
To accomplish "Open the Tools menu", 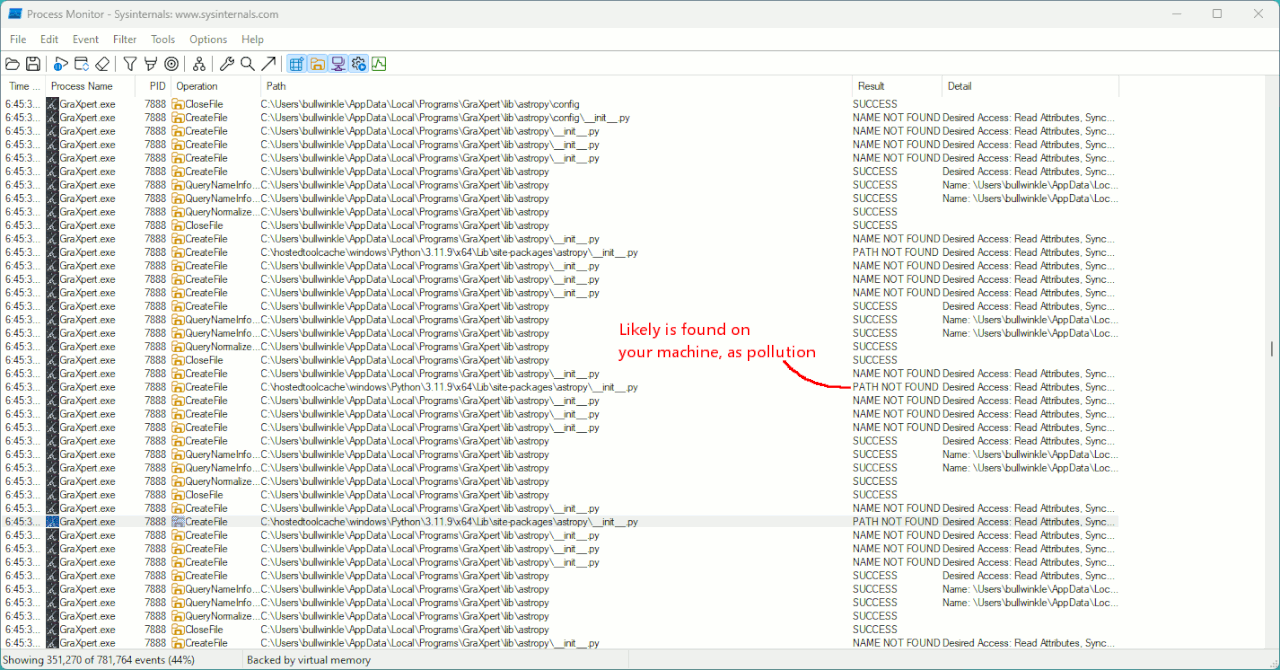I will (163, 39).
